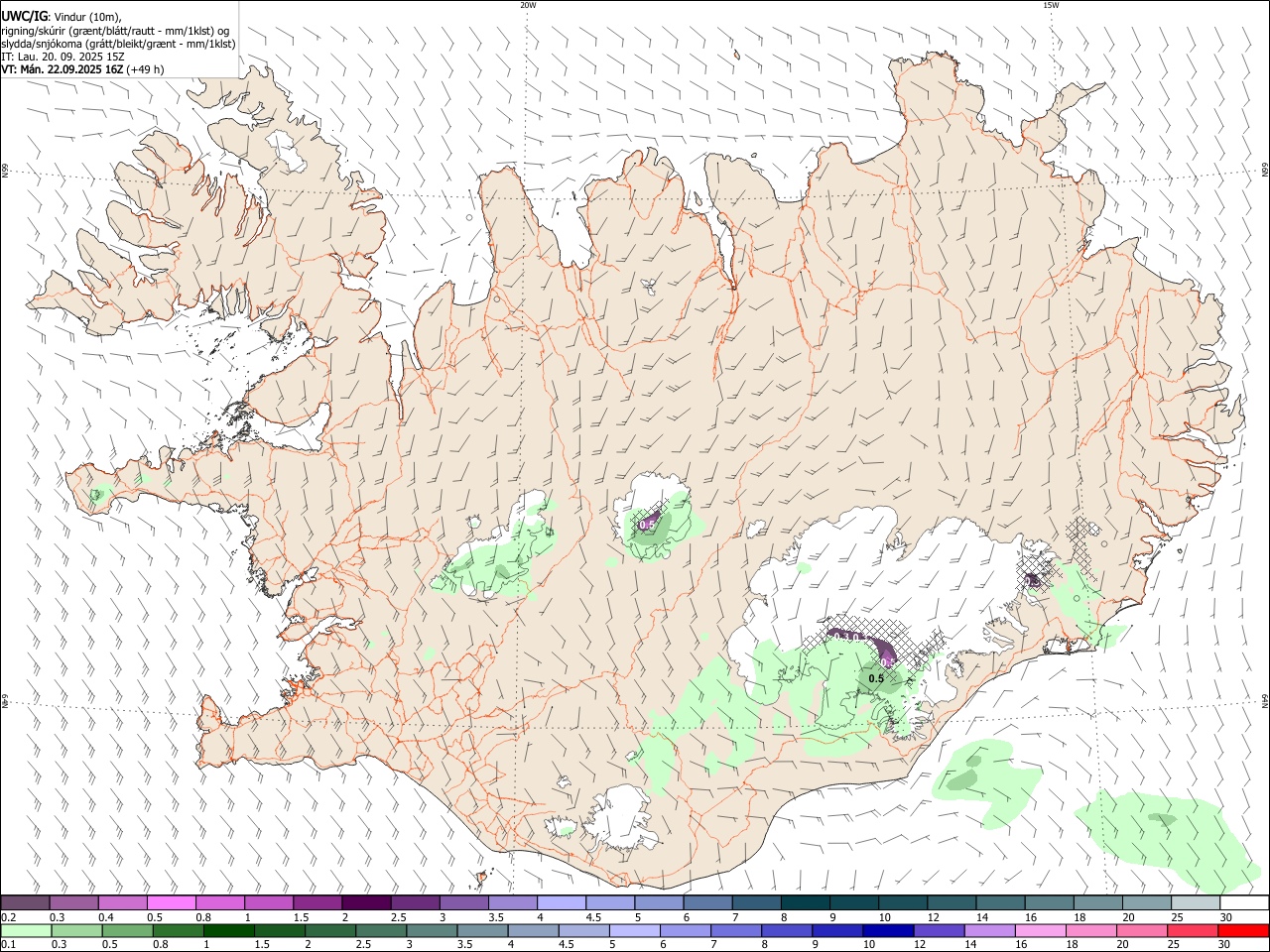The height and width of the screenshot is (952, 1270).
Task: Click the dark teal snow swatch starting at 9
Action: (x=853, y=902)
